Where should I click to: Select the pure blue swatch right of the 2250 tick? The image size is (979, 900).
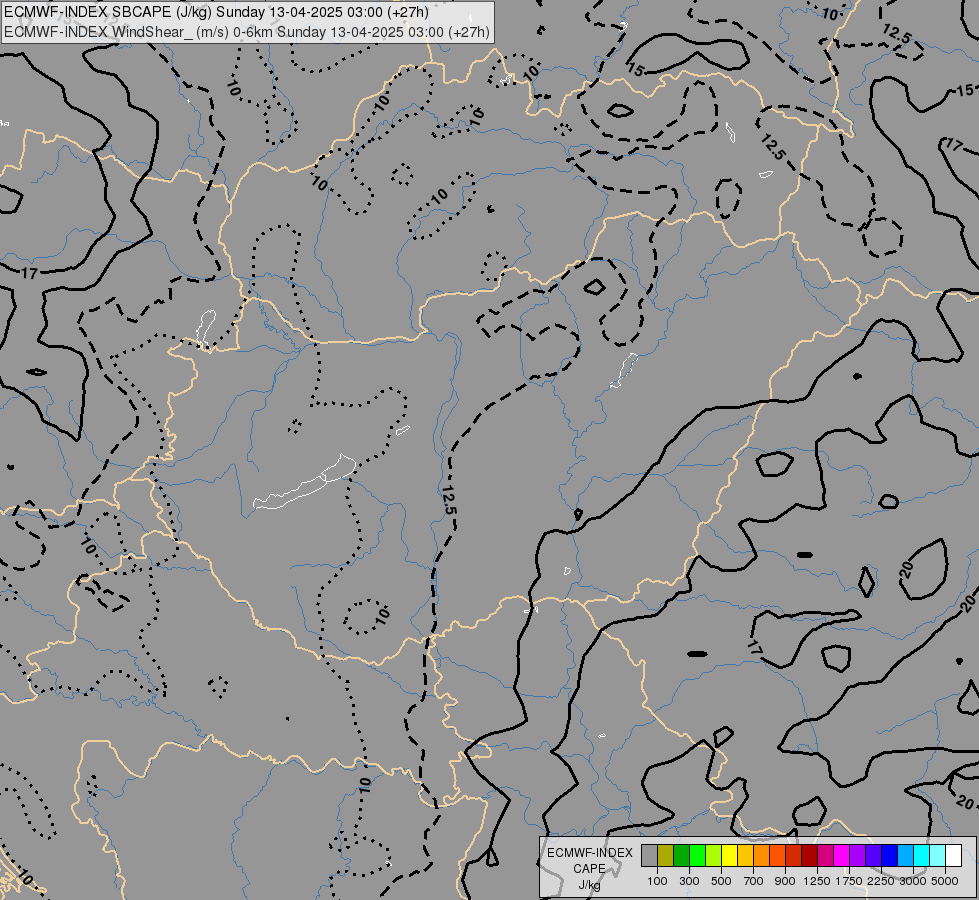click(889, 856)
